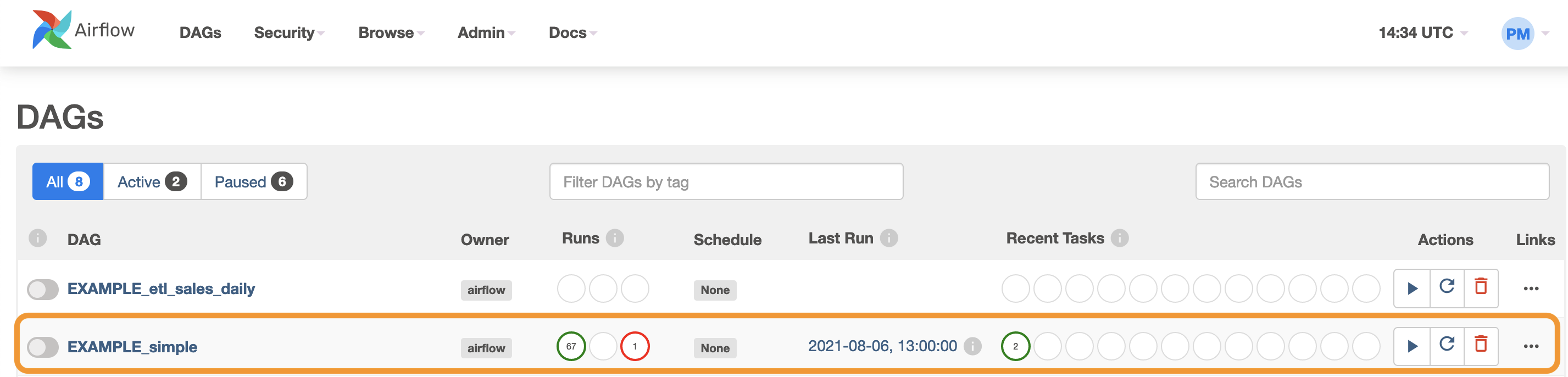
Task: Click the info icon beside last run date
Action: click(x=972, y=346)
